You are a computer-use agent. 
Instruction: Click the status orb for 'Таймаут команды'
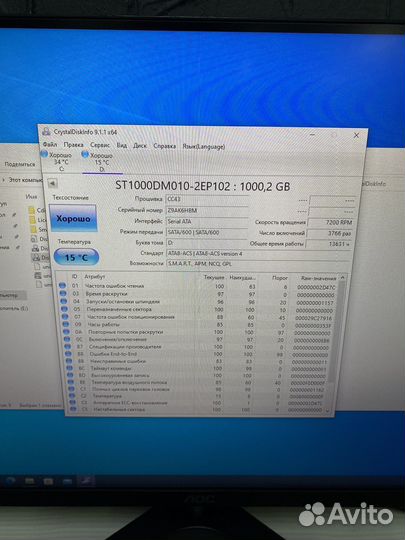[70, 368]
